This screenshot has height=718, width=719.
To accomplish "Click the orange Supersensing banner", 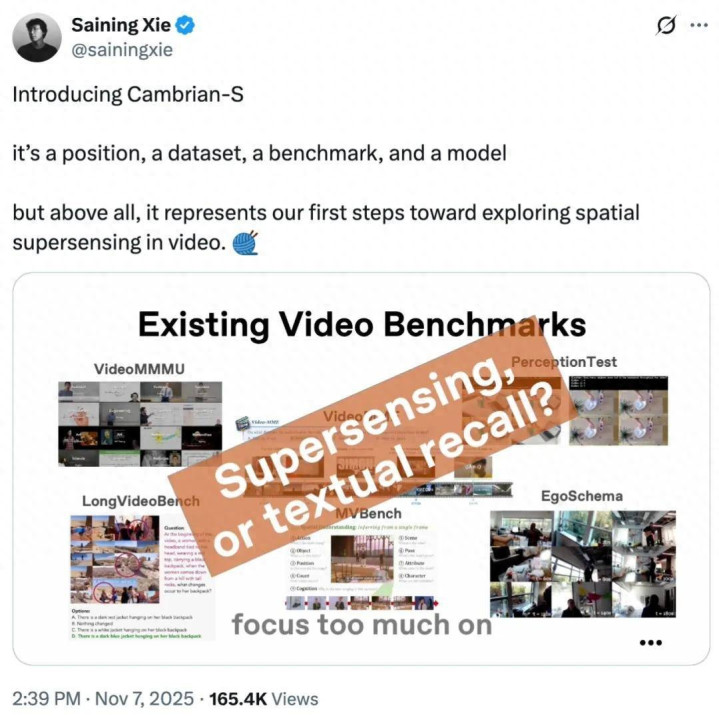I will (372, 452).
